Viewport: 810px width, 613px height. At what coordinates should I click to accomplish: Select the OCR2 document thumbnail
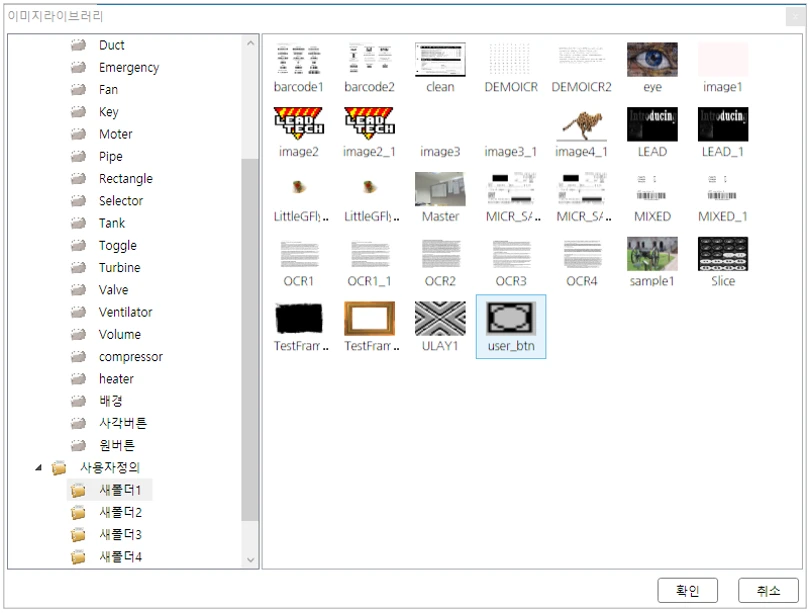[440, 254]
